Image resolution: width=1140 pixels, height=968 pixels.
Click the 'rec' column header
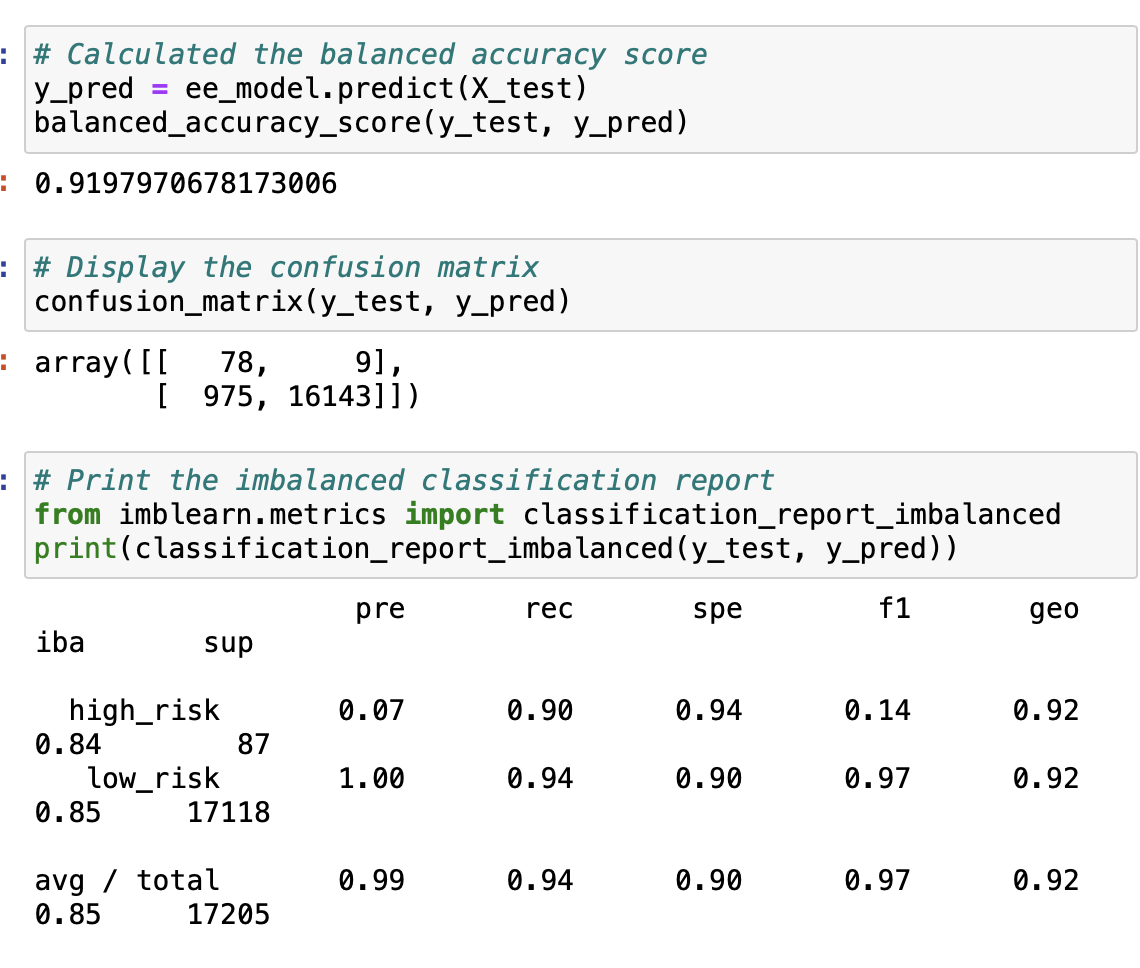pyautogui.click(x=549, y=609)
